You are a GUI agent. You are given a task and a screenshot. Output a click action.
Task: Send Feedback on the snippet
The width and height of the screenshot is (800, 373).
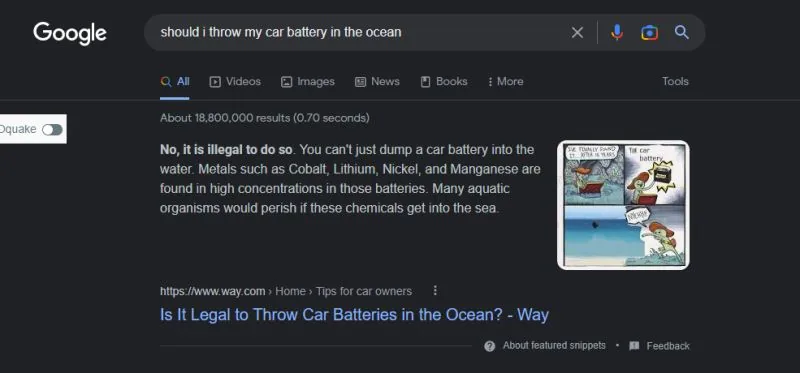[x=668, y=346]
